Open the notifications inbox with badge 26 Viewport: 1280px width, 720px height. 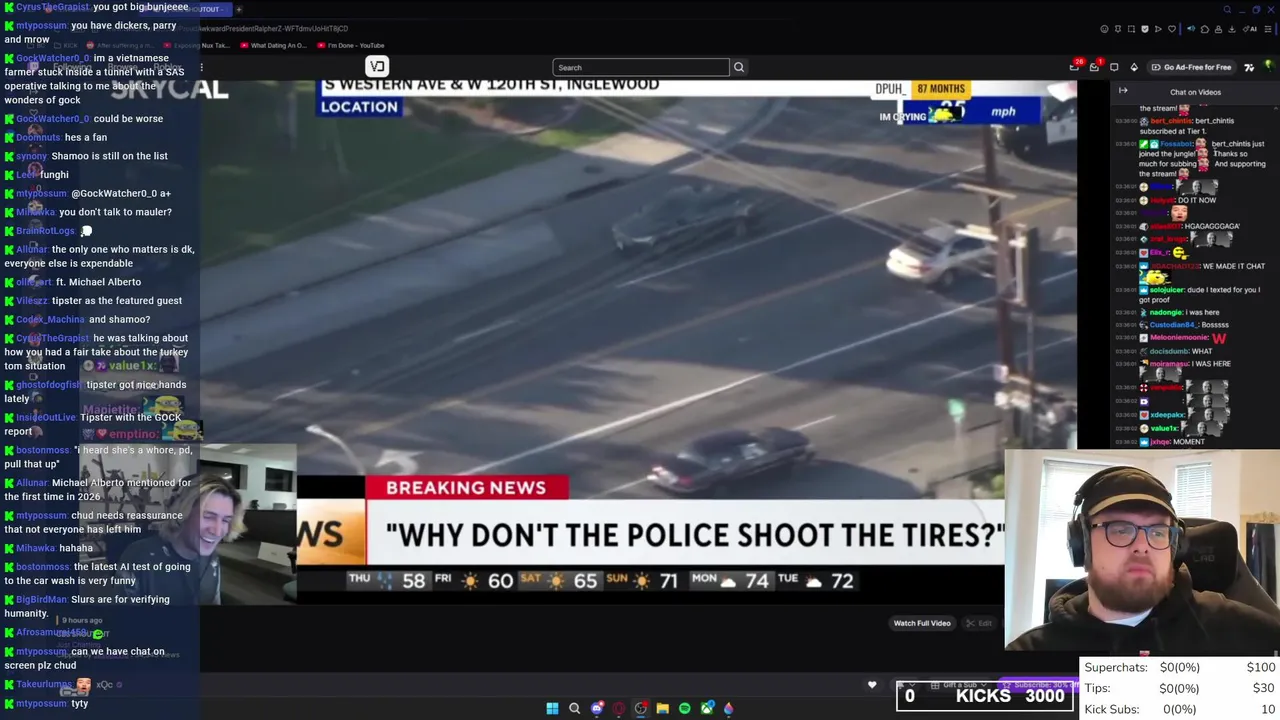pyautogui.click(x=1076, y=67)
